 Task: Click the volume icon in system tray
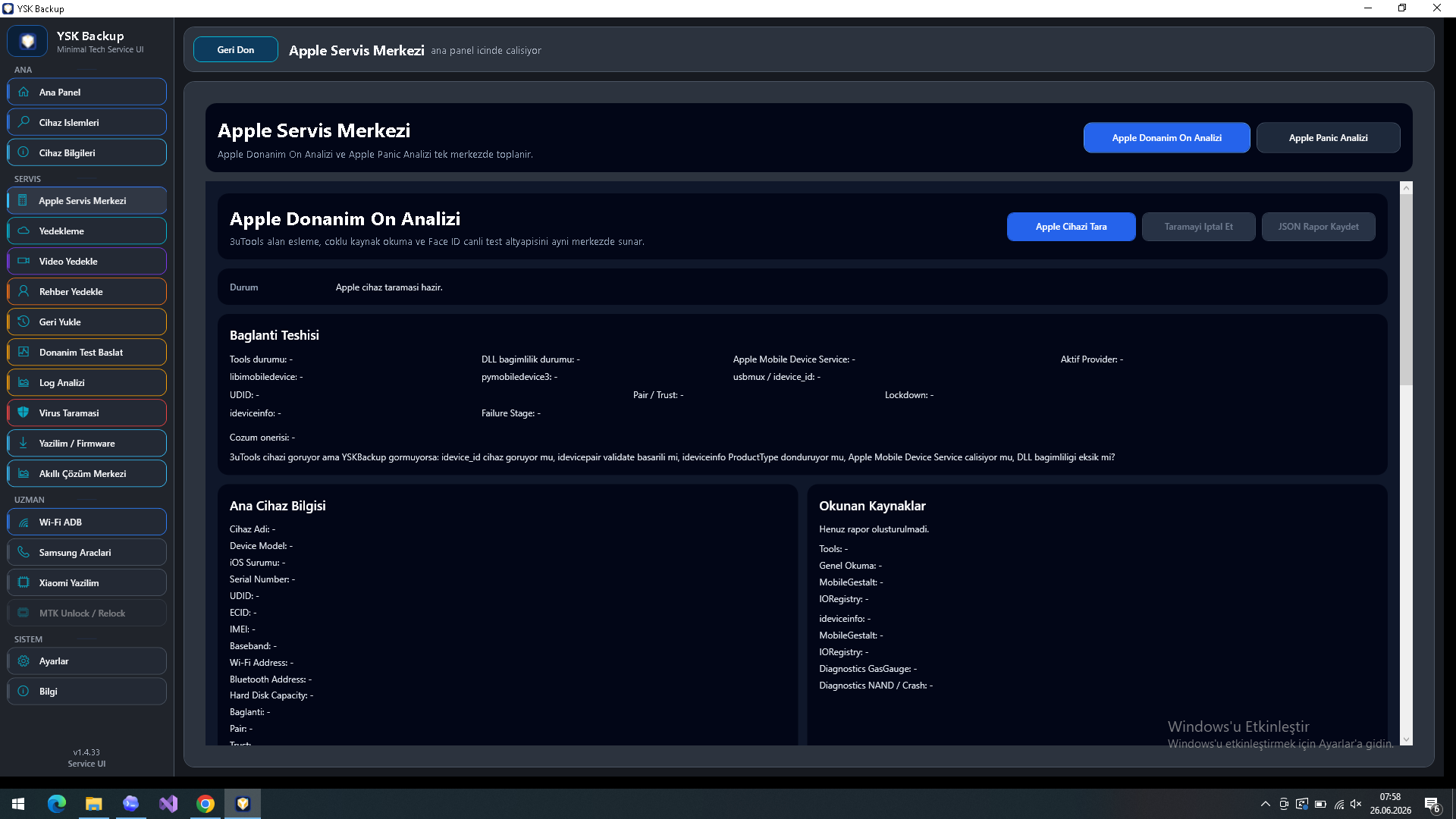coord(1356,804)
